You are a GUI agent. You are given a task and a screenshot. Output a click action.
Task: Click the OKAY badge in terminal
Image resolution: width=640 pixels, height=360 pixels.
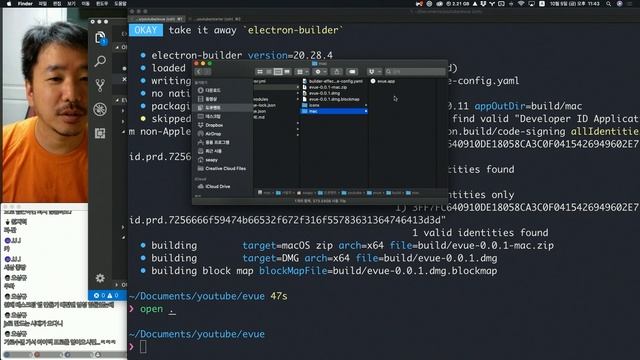[x=146, y=30]
